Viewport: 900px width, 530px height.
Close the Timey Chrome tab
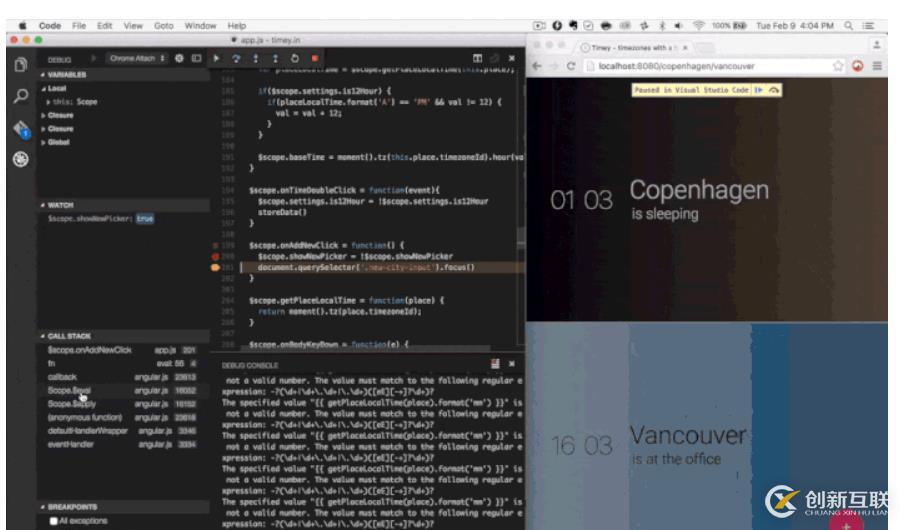point(685,48)
